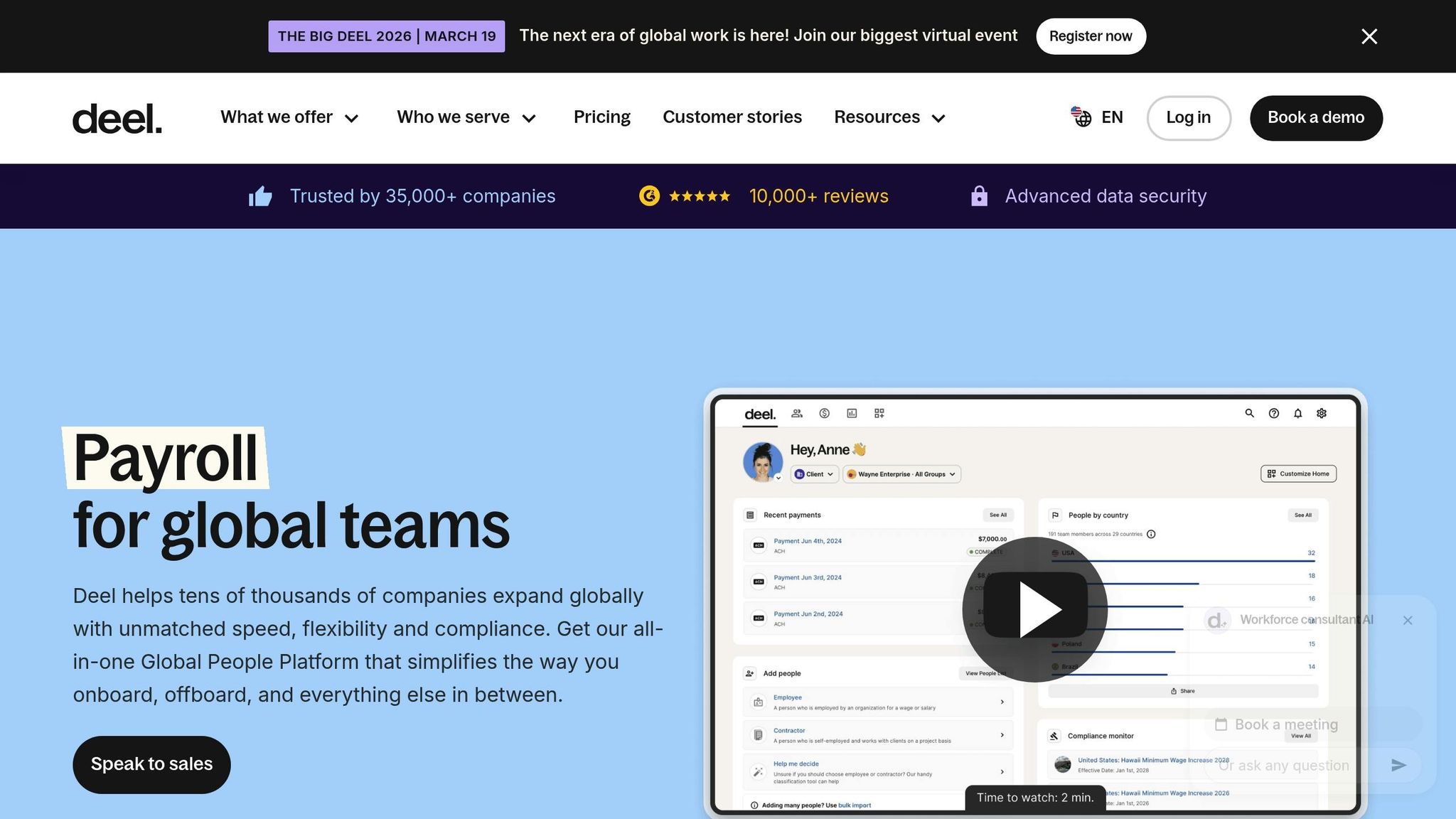Click the five-star rating graphic
Image resolution: width=1456 pixels, height=819 pixels.
point(699,196)
